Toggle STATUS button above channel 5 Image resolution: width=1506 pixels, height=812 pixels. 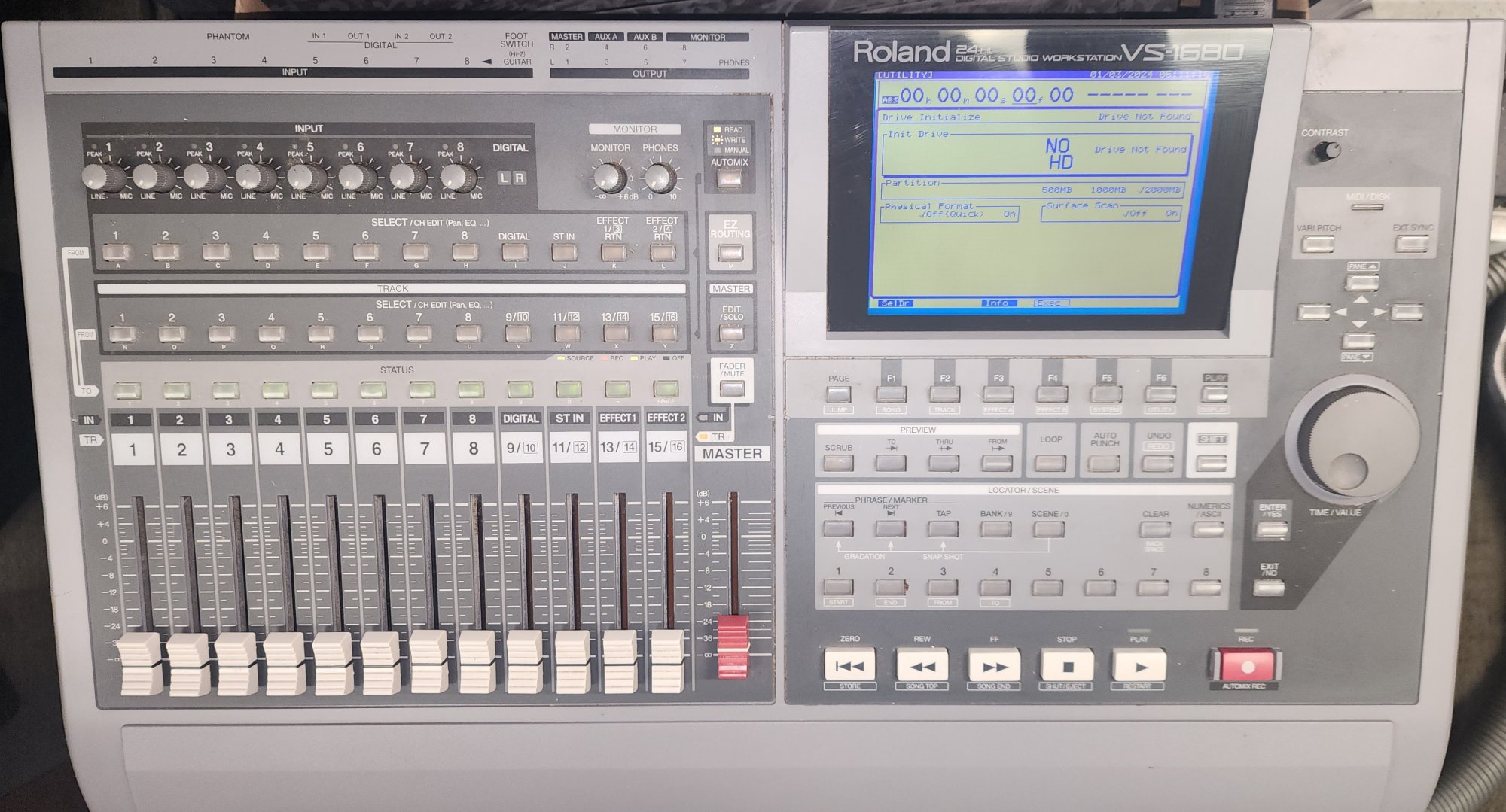(324, 390)
